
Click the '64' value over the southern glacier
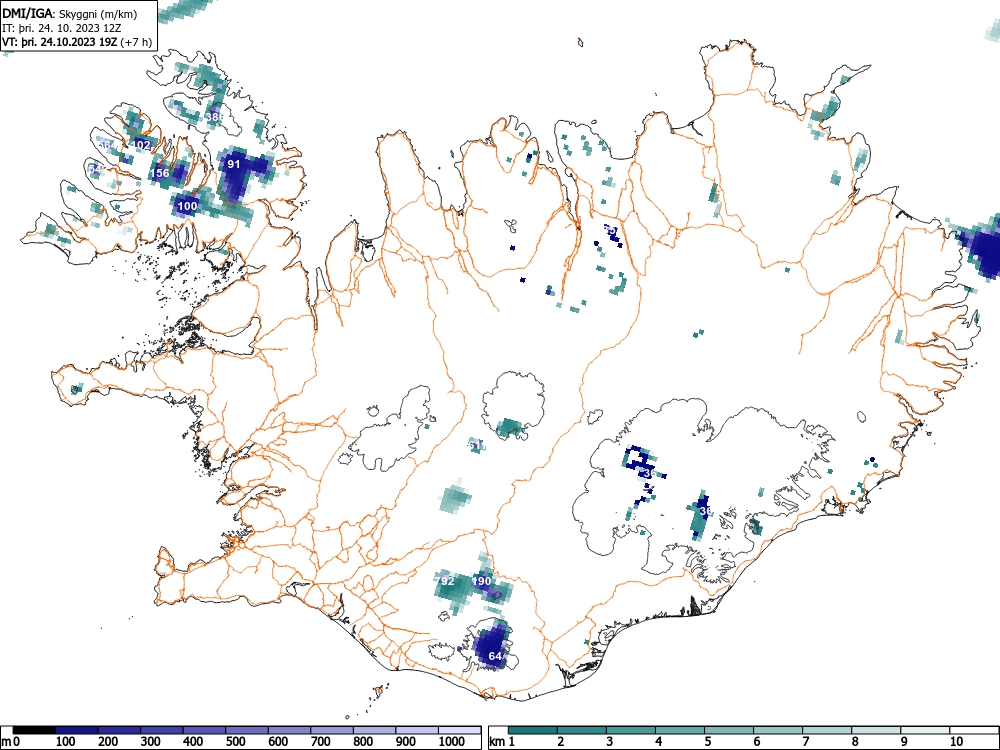coord(496,656)
